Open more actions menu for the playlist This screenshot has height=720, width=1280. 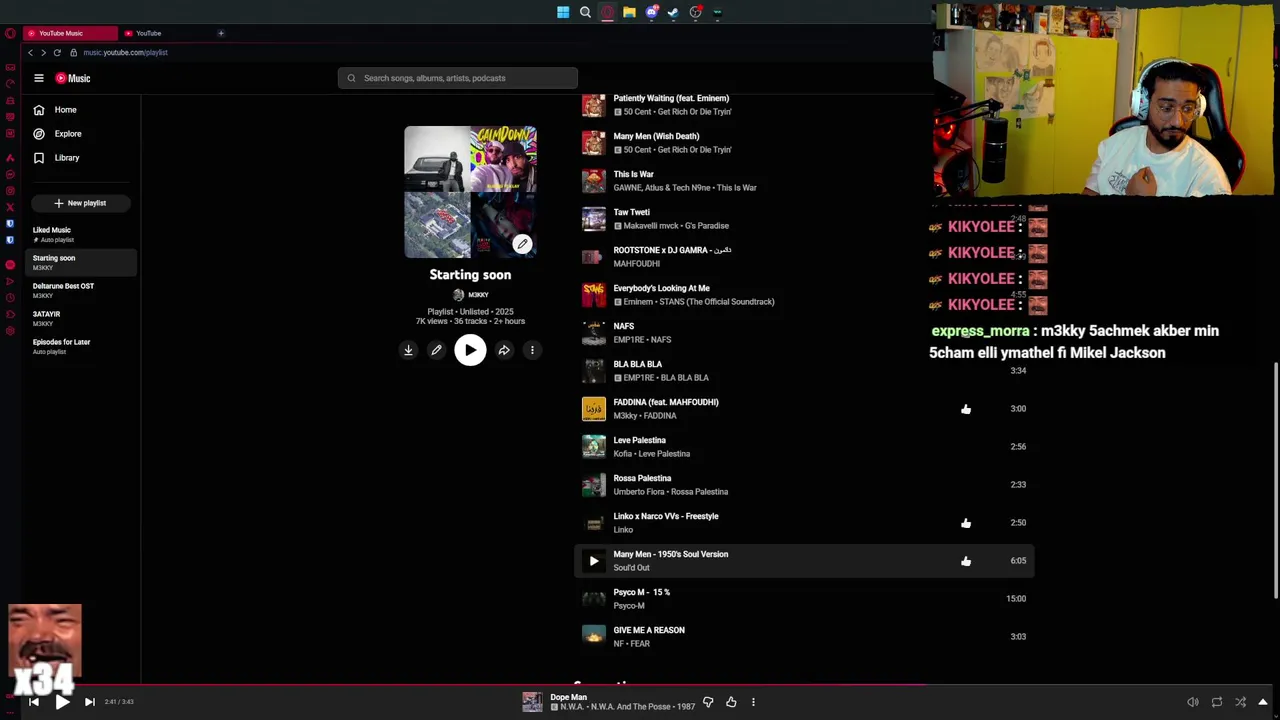coord(532,350)
